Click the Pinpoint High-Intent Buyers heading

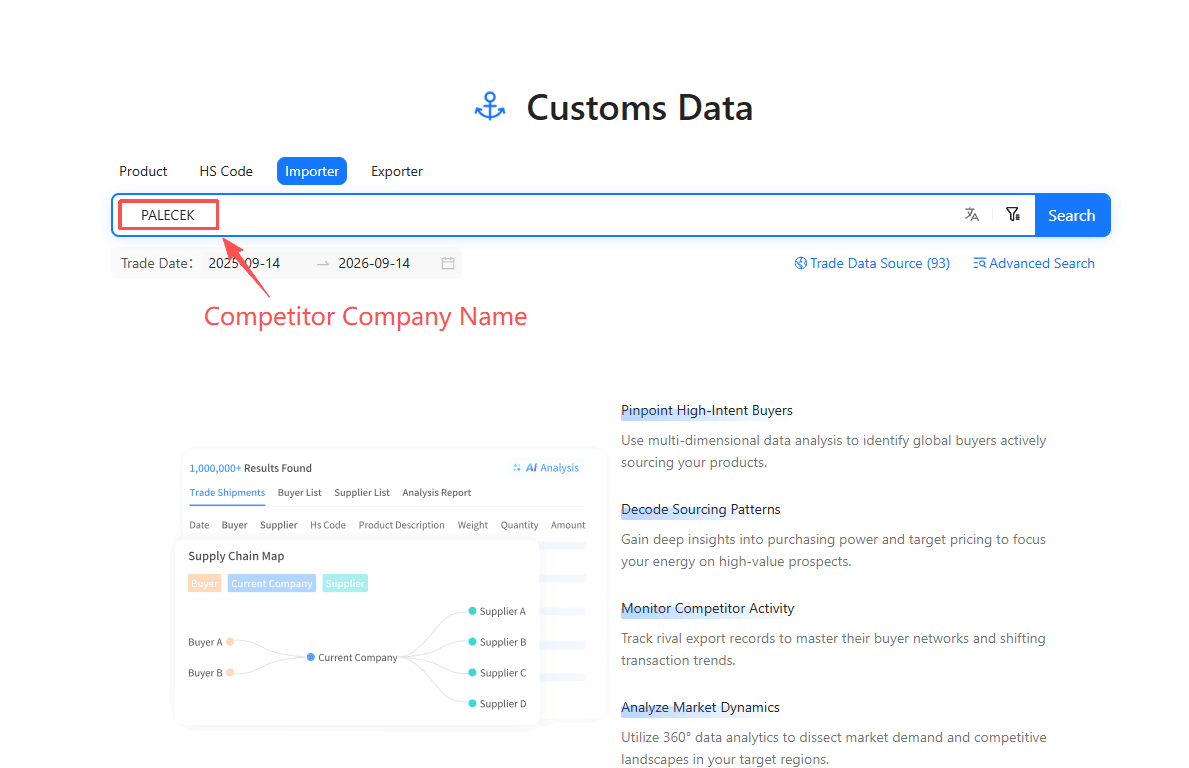click(x=707, y=410)
